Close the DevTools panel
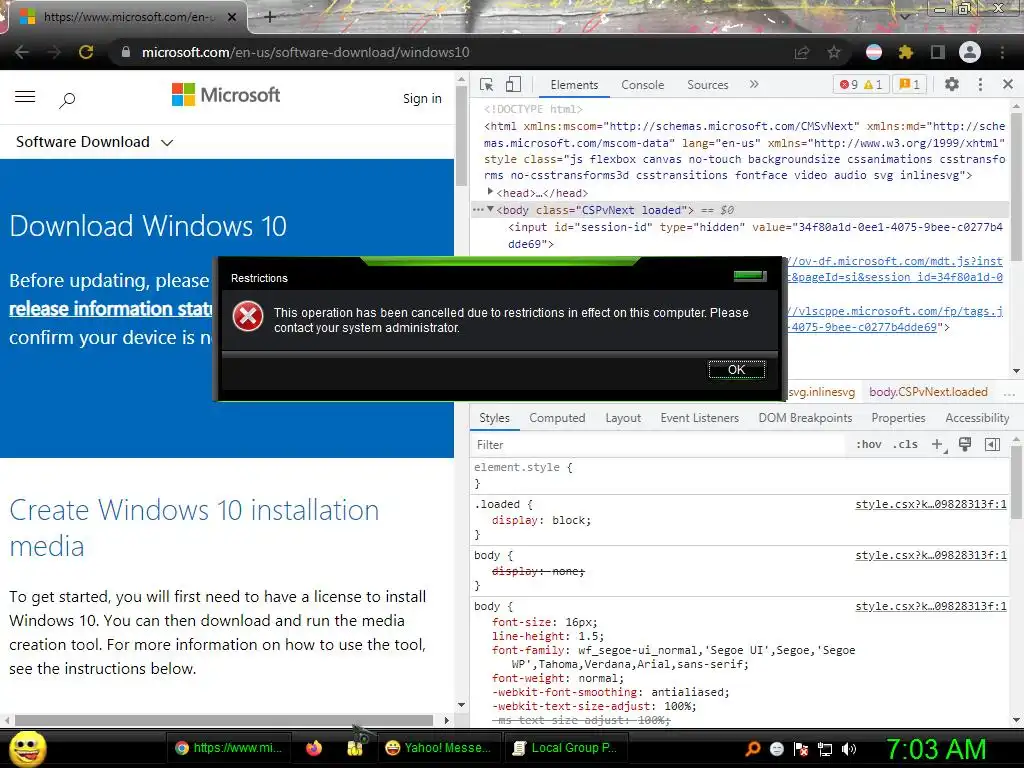Viewport: 1024px width, 768px height. point(1008,84)
